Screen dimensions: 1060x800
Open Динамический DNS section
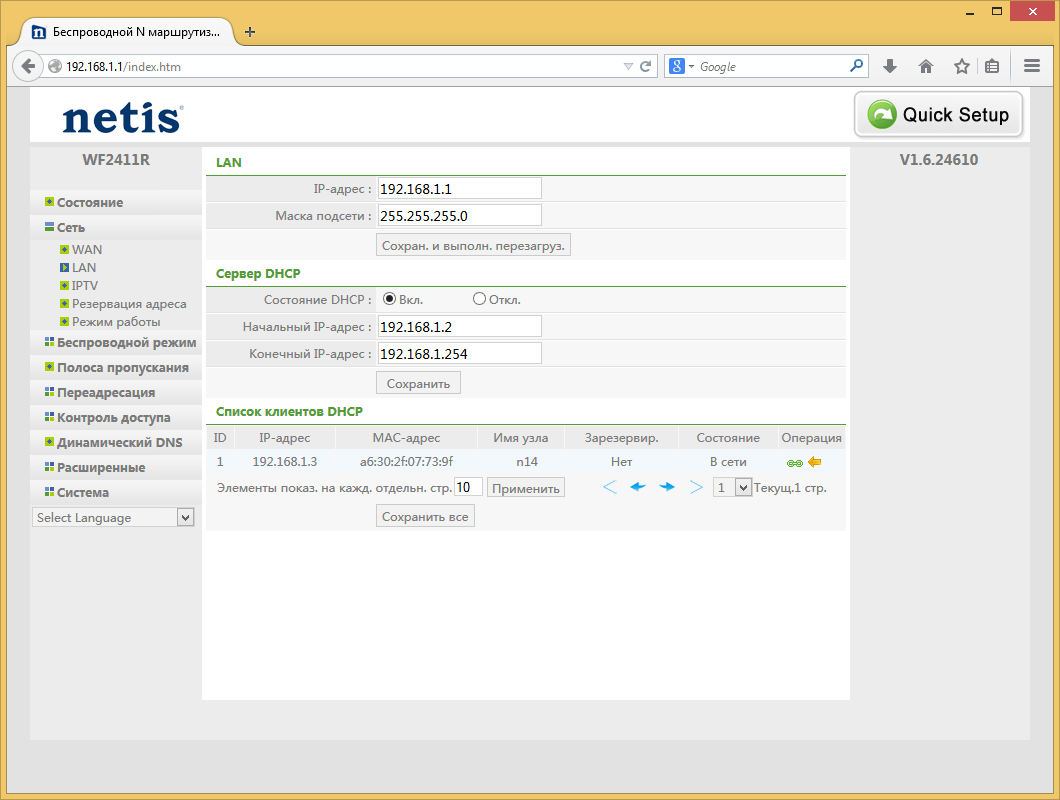pyautogui.click(x=119, y=442)
